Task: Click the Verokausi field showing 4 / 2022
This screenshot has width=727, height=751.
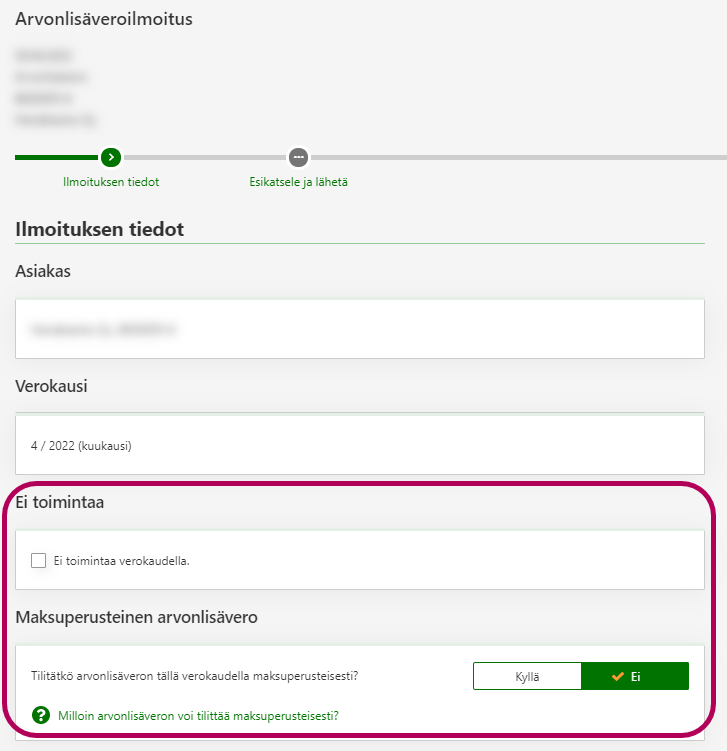Action: click(x=360, y=445)
